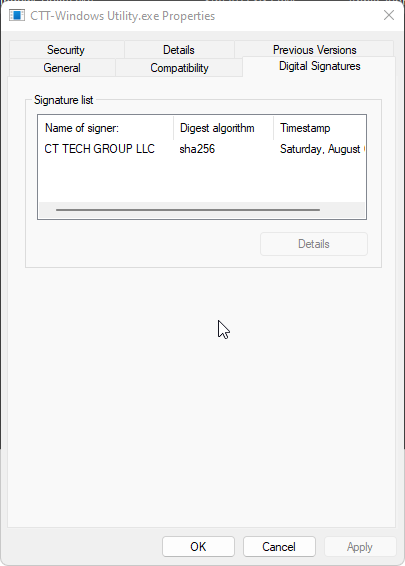This screenshot has width=405, height=566.
Task: Click the Saturday, August timestamp cell
Action: 322,149
